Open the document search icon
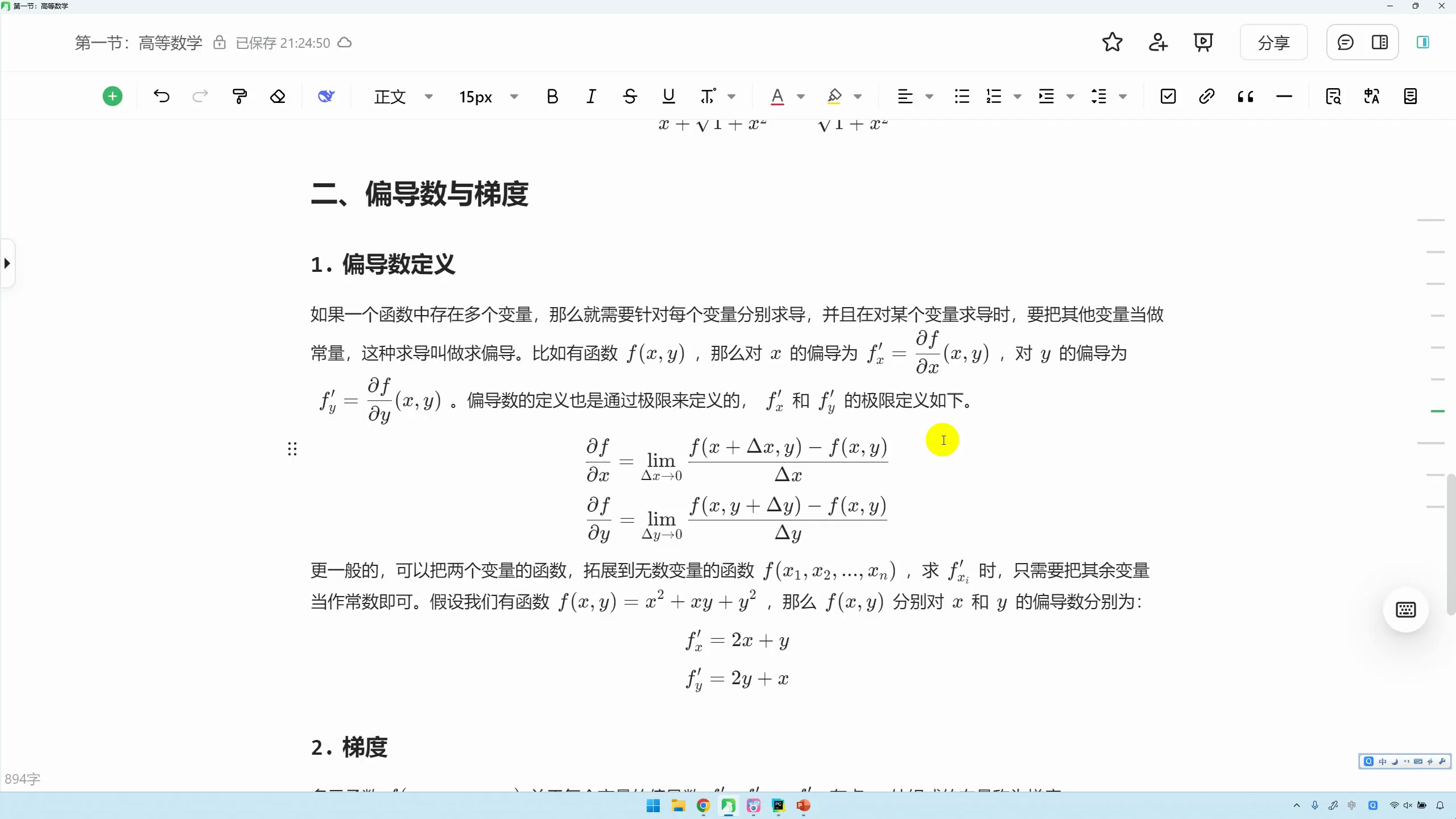Viewport: 1456px width, 819px height. 1333,96
